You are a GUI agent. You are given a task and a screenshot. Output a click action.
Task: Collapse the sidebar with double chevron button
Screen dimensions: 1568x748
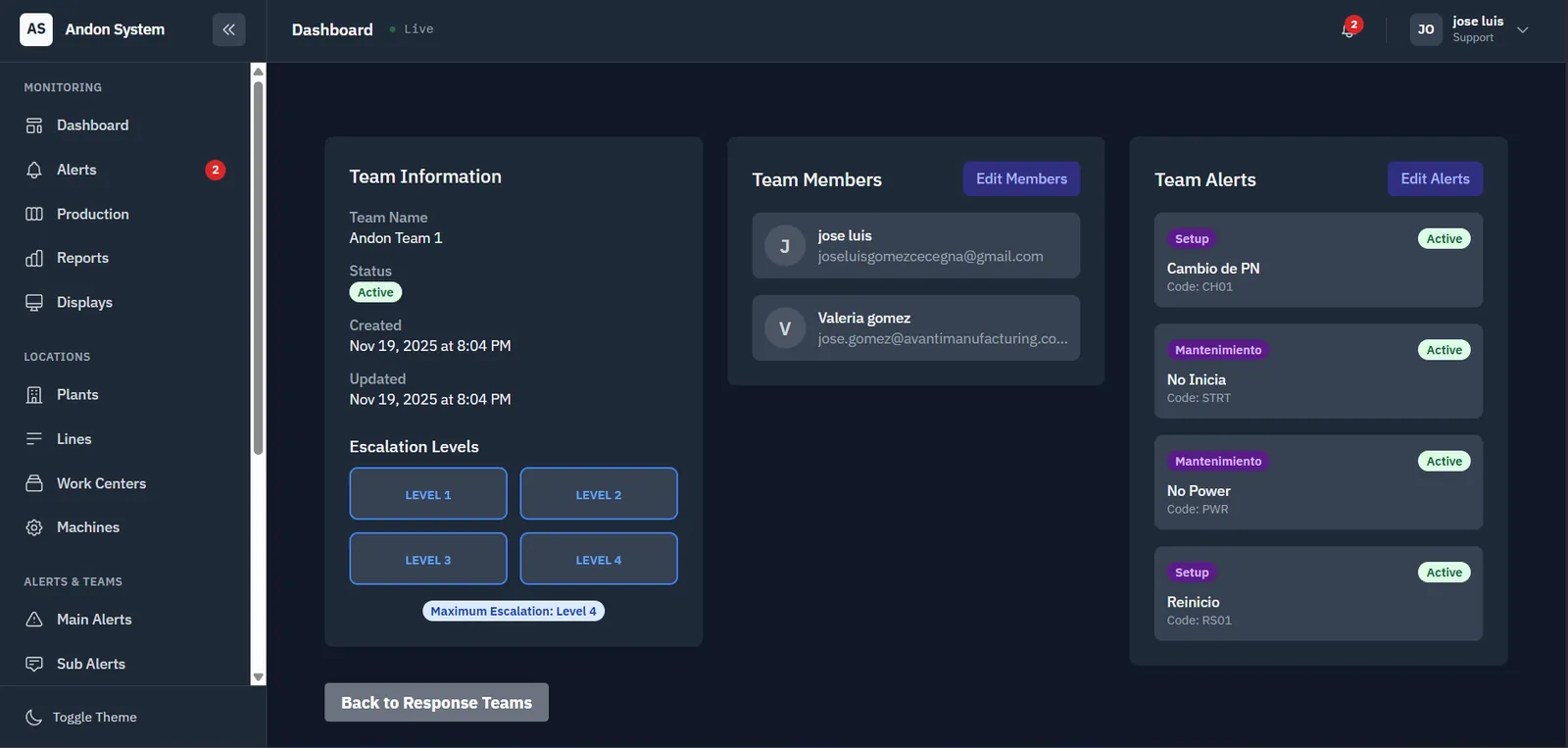click(228, 29)
